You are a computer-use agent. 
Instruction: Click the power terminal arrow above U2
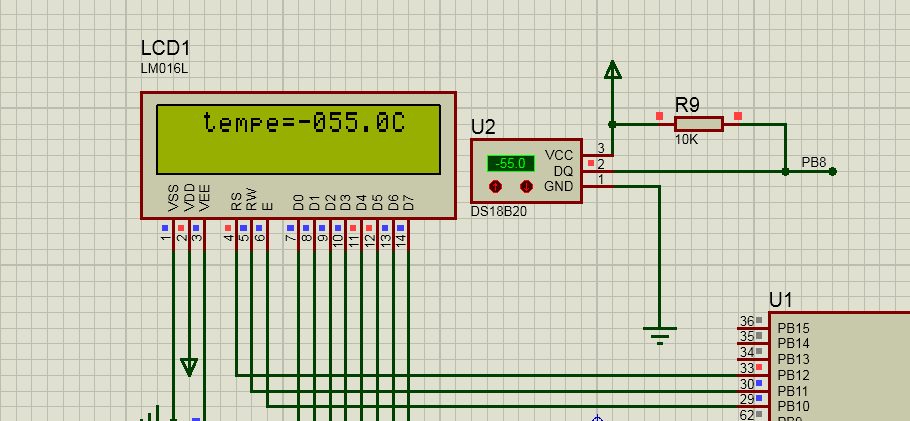[x=612, y=70]
